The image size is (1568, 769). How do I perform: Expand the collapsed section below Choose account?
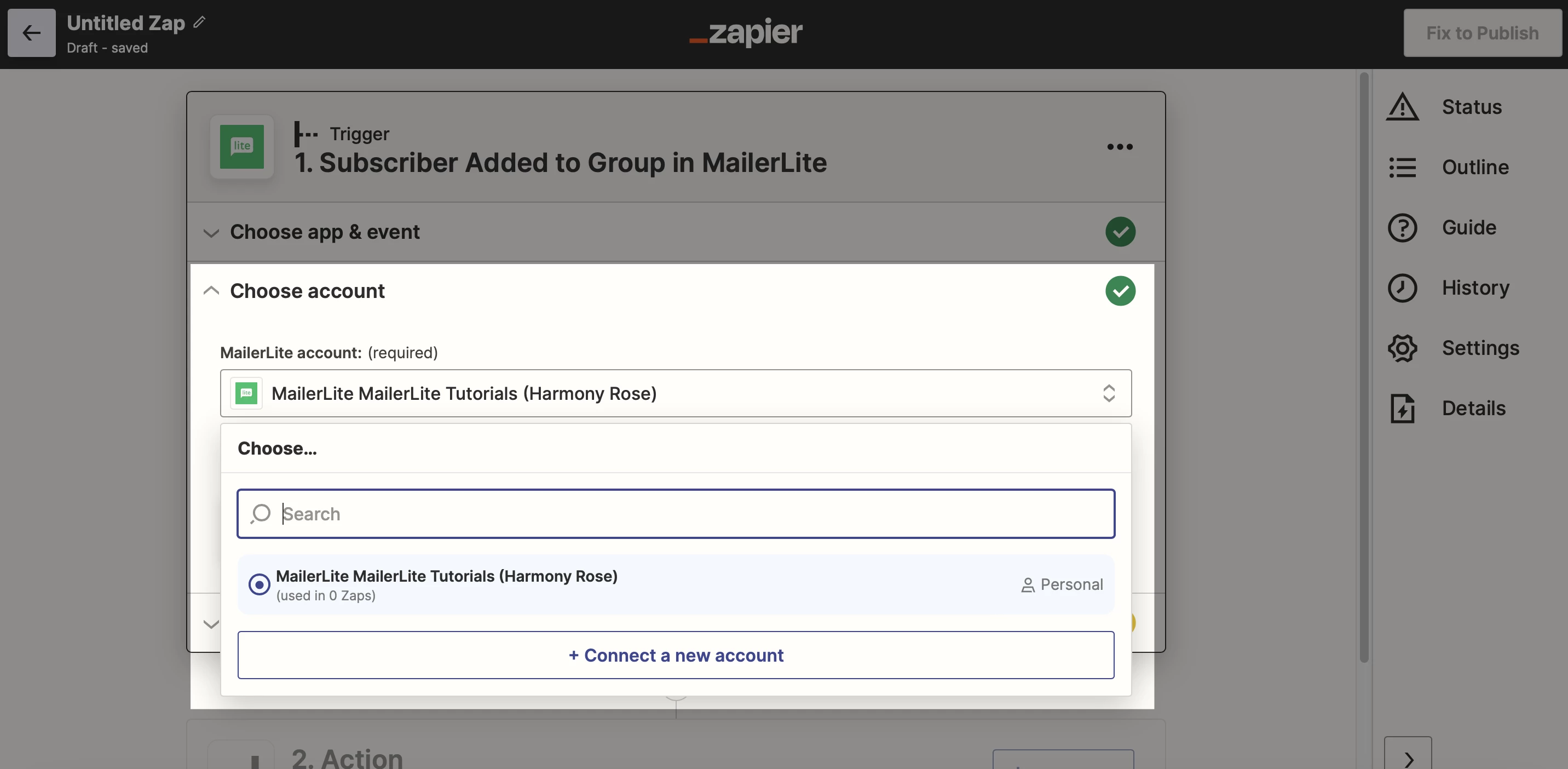coord(211,624)
